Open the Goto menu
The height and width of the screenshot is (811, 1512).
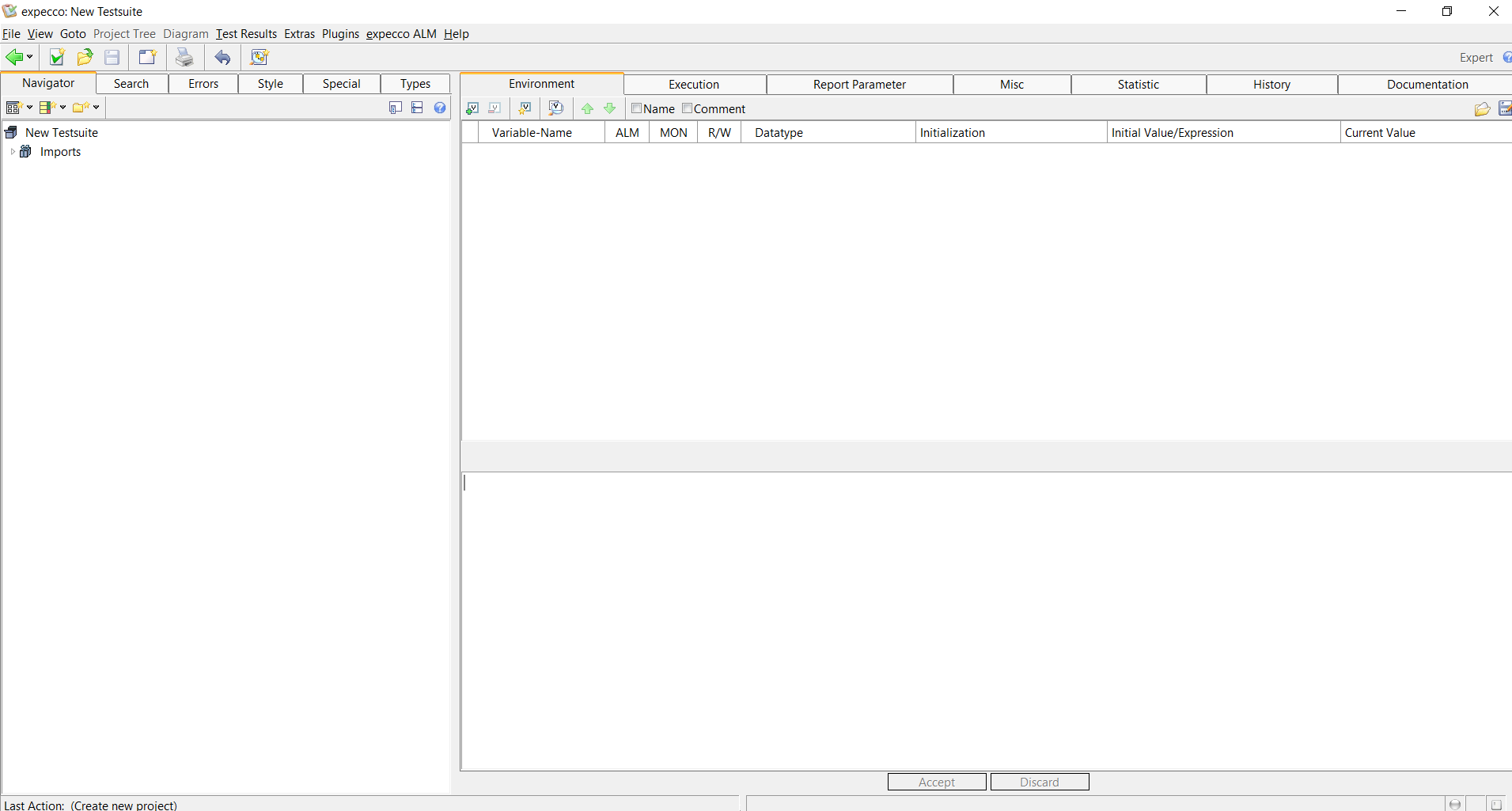pyautogui.click(x=73, y=34)
